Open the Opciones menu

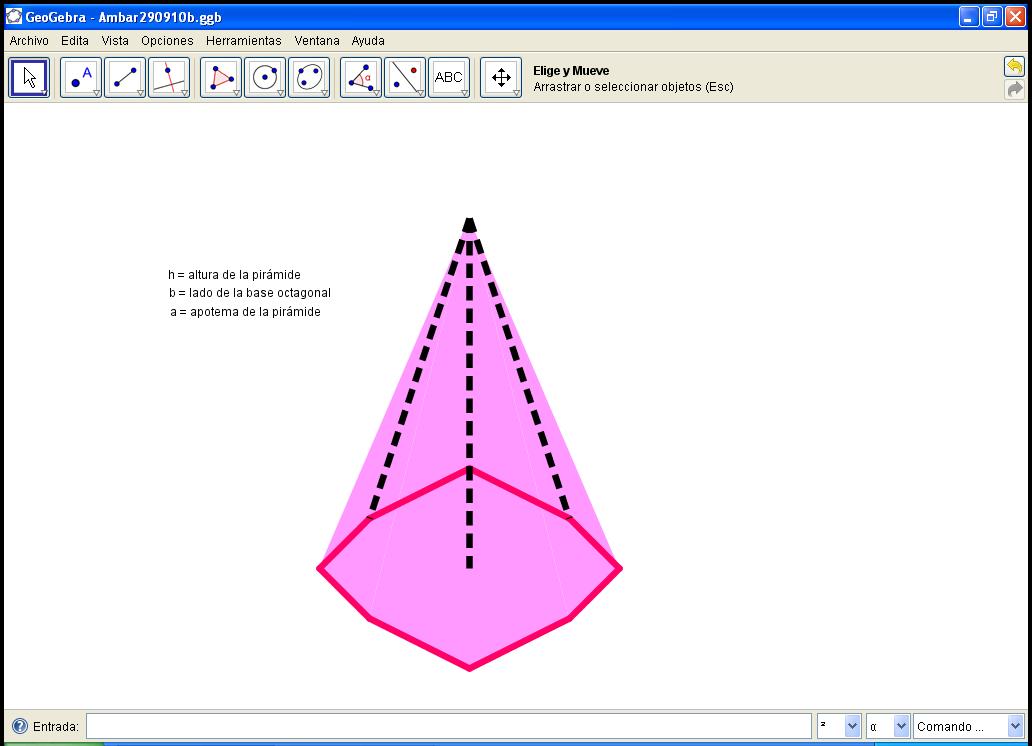coord(167,41)
